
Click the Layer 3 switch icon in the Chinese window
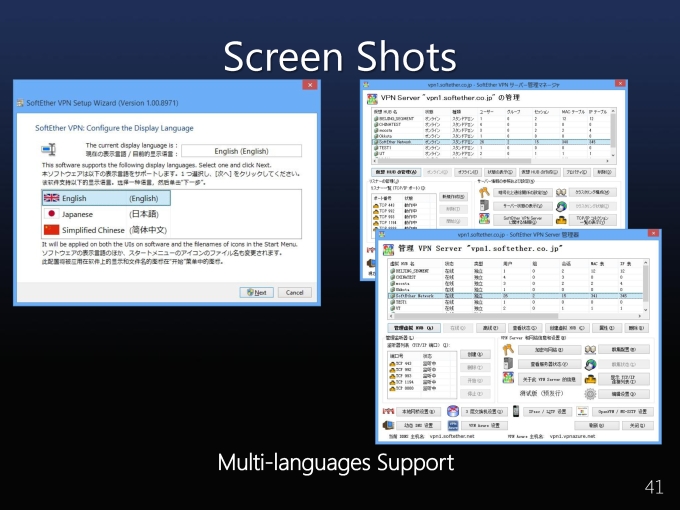click(453, 411)
